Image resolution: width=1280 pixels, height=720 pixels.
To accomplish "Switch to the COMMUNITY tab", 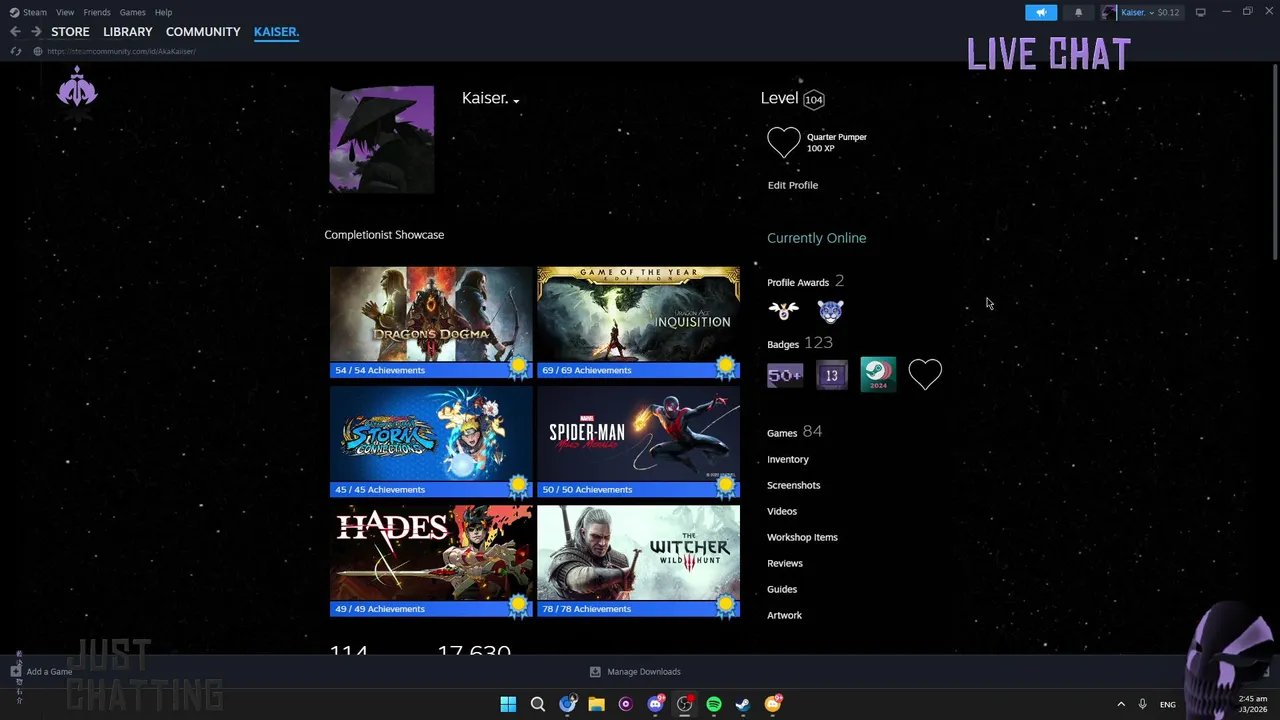I will point(203,32).
